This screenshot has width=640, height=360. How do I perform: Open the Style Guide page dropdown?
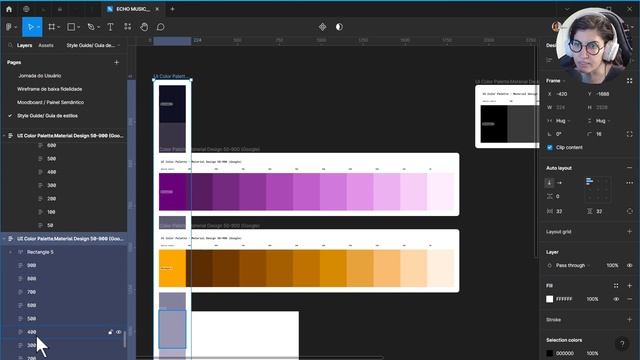coord(93,45)
